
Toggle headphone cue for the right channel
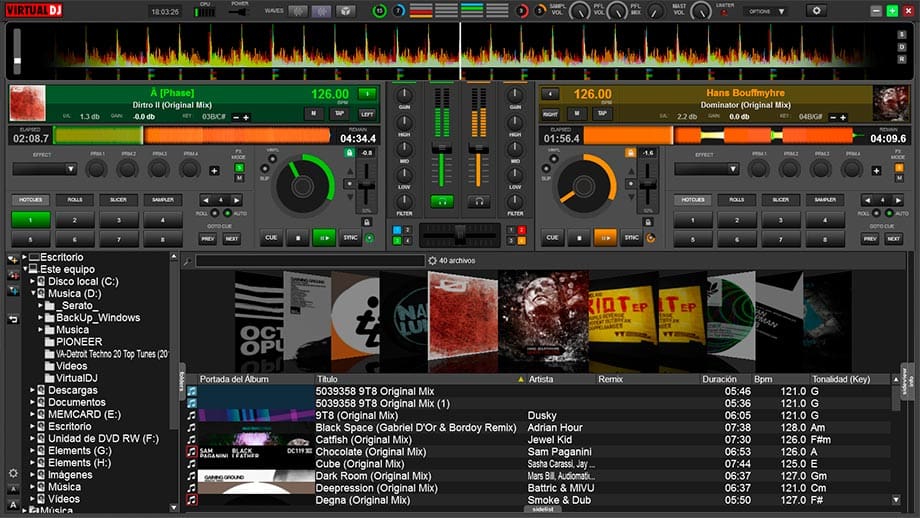[479, 202]
